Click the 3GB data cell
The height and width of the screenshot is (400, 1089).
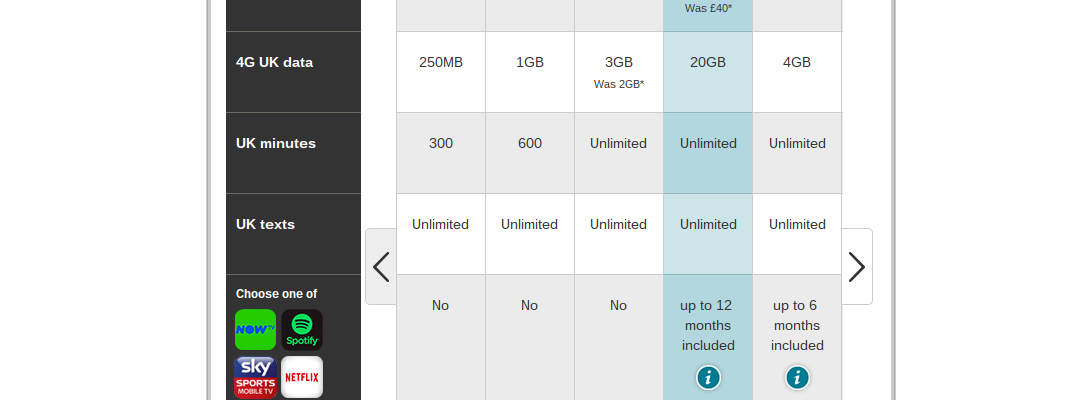[619, 72]
